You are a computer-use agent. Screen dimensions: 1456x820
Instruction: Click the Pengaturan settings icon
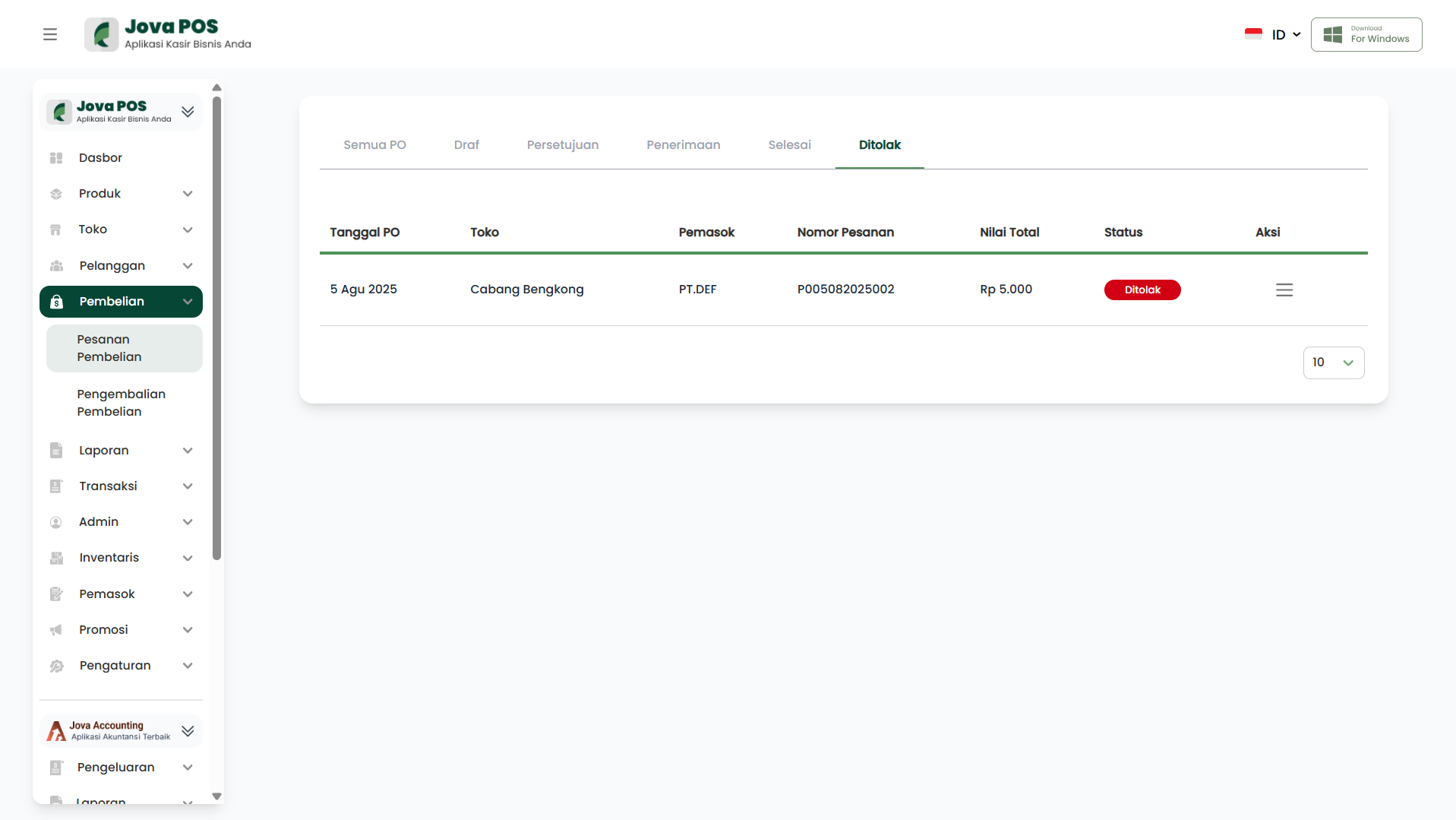tap(56, 666)
